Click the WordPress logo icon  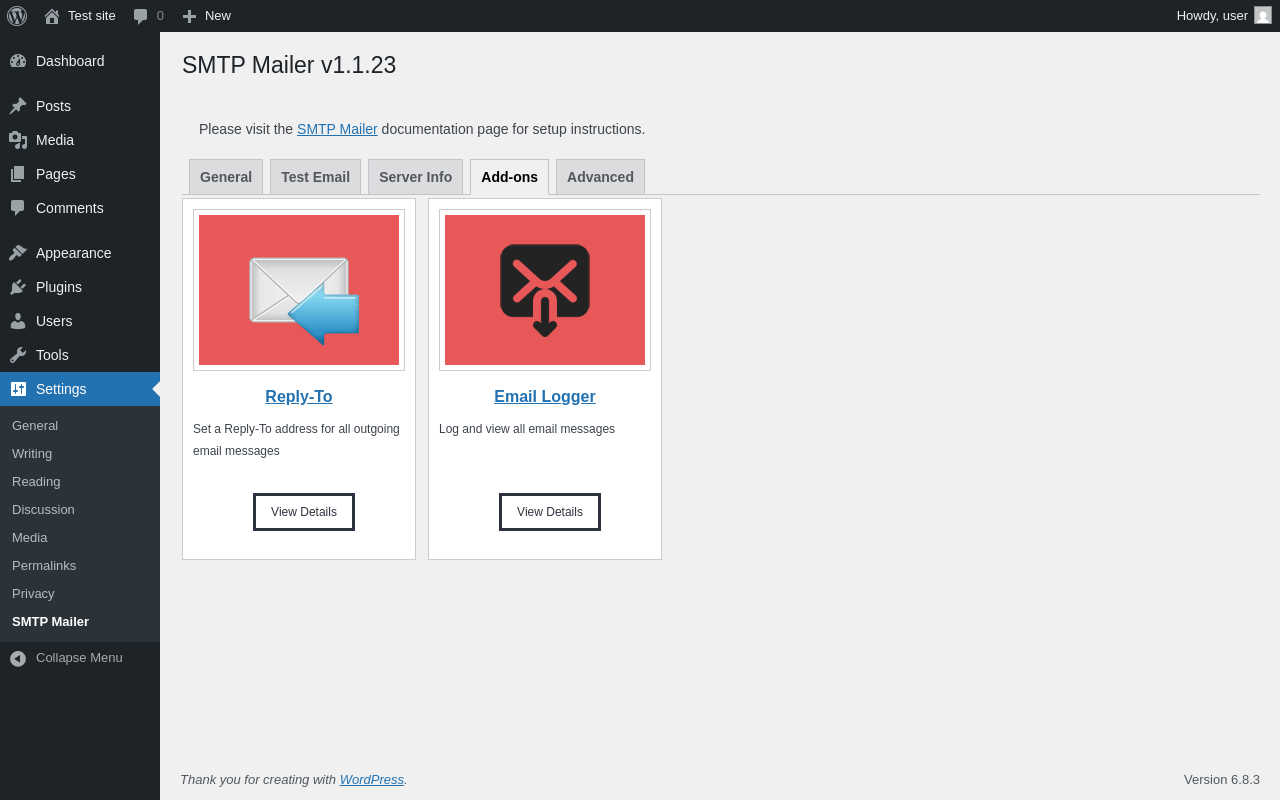point(17,16)
